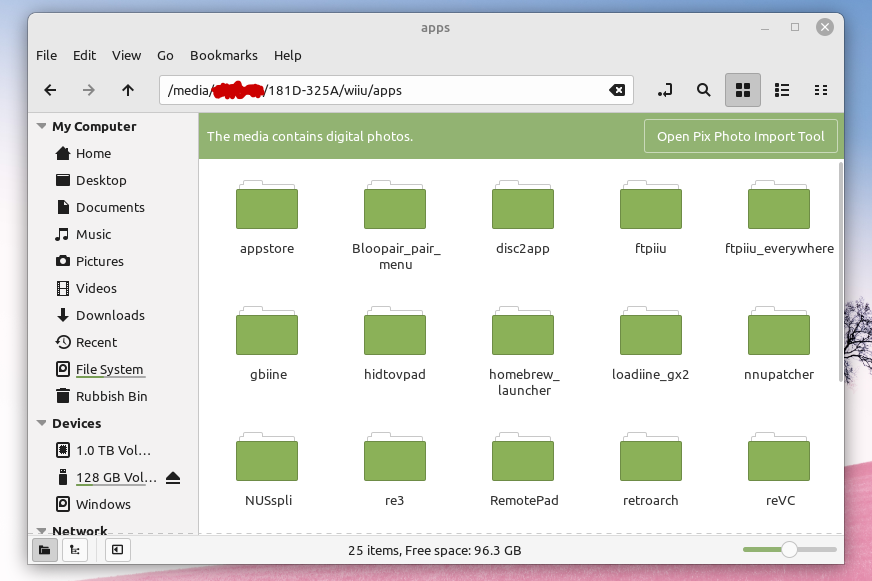Open the View menu
Viewport: 872px width, 581px height.
click(x=126, y=56)
